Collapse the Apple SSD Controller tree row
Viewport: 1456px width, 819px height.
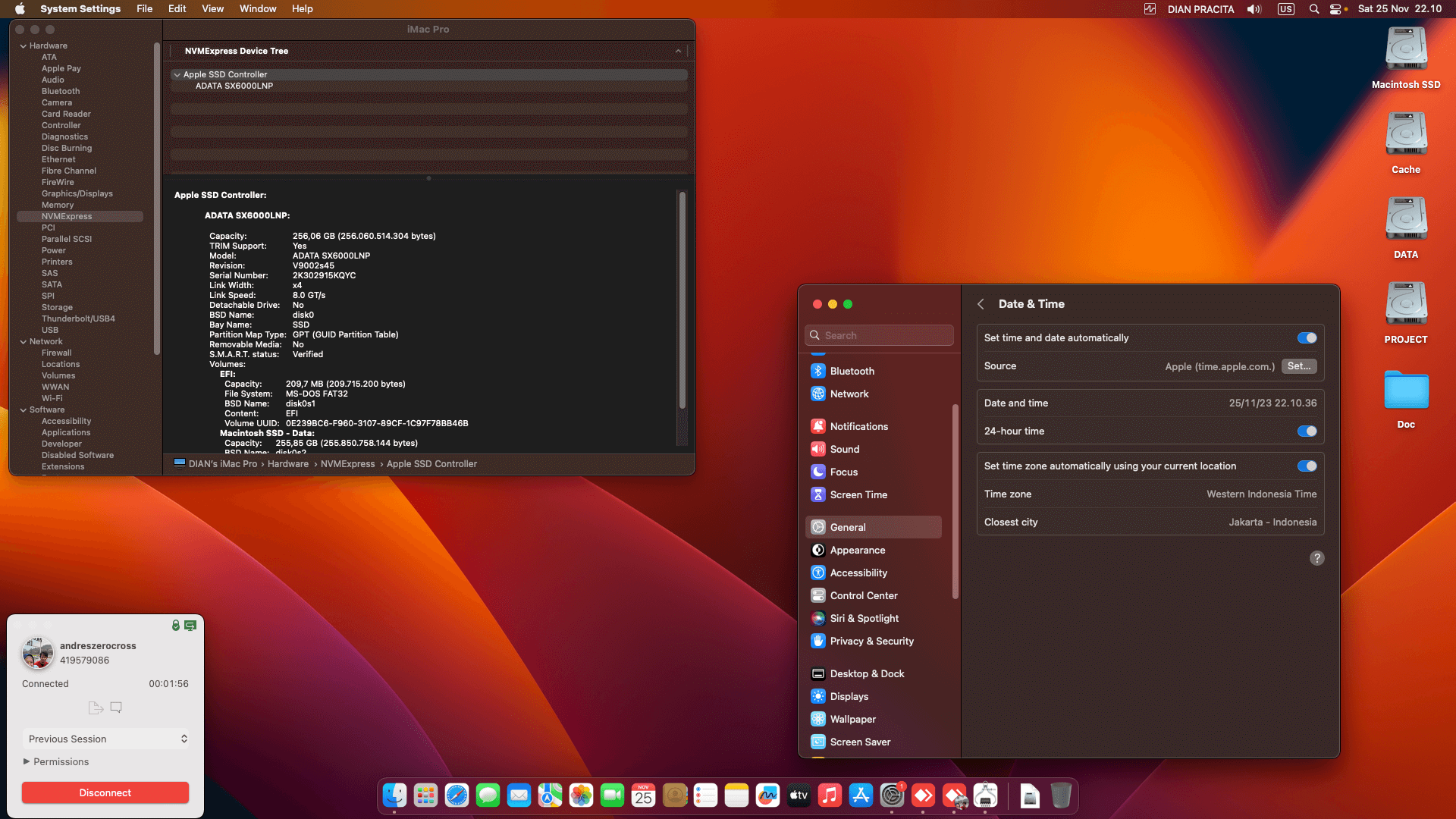177,75
